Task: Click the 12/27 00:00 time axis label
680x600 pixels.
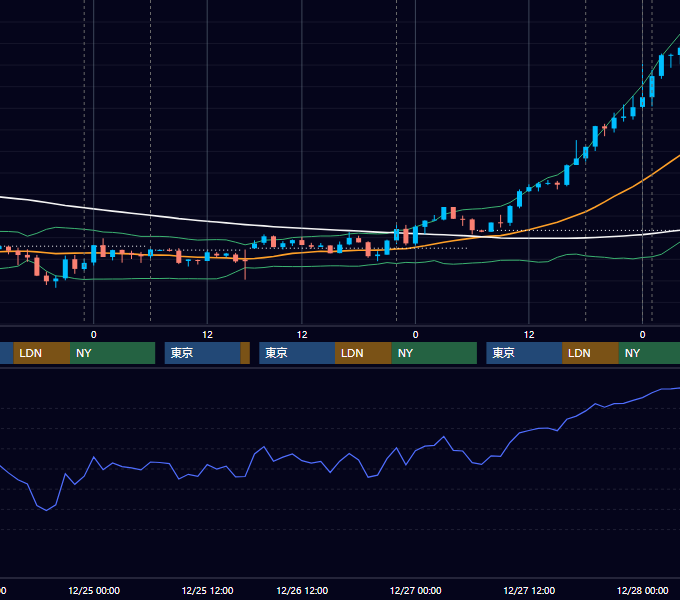Action: pyautogui.click(x=415, y=590)
